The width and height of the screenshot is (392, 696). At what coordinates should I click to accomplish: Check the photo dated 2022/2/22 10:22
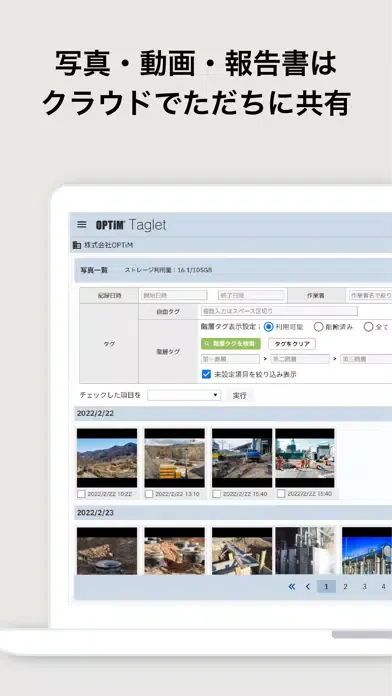tap(81, 494)
